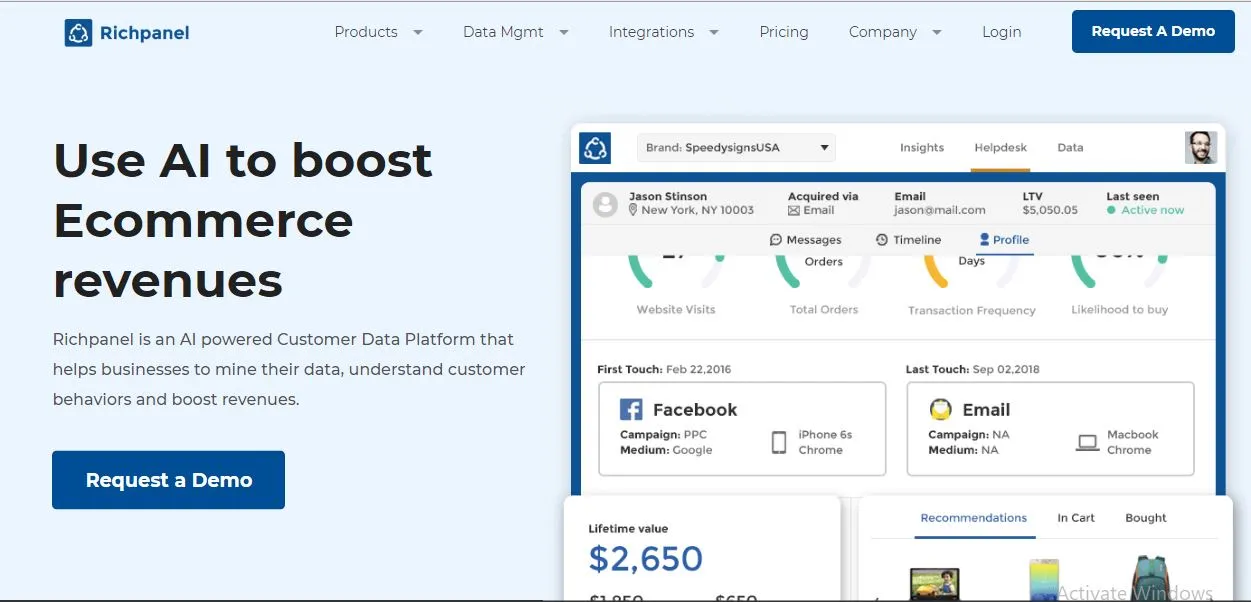Switch to the Insights tab
This screenshot has width=1251, height=602.
922,148
